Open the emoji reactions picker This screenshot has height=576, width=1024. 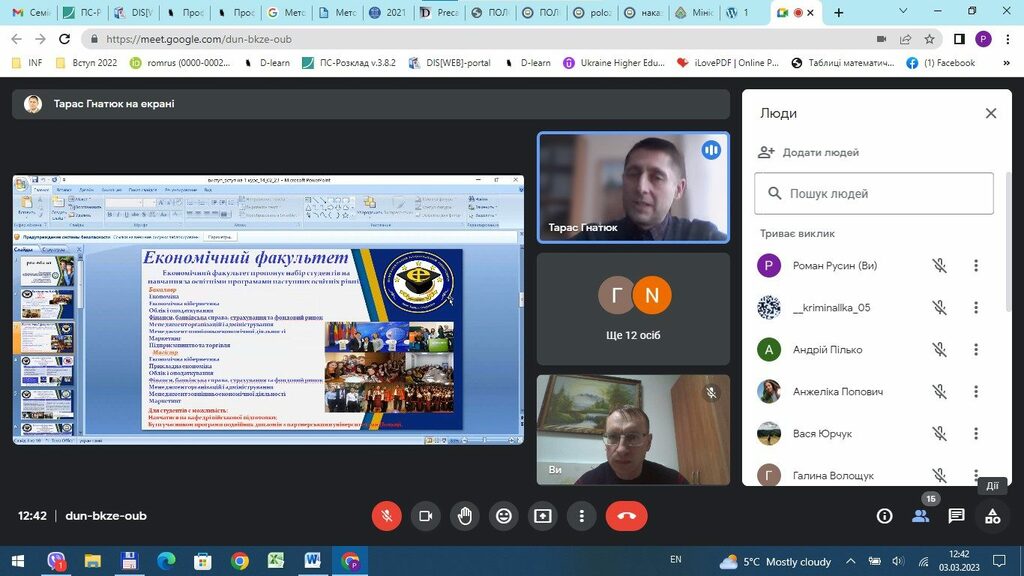pyautogui.click(x=503, y=516)
